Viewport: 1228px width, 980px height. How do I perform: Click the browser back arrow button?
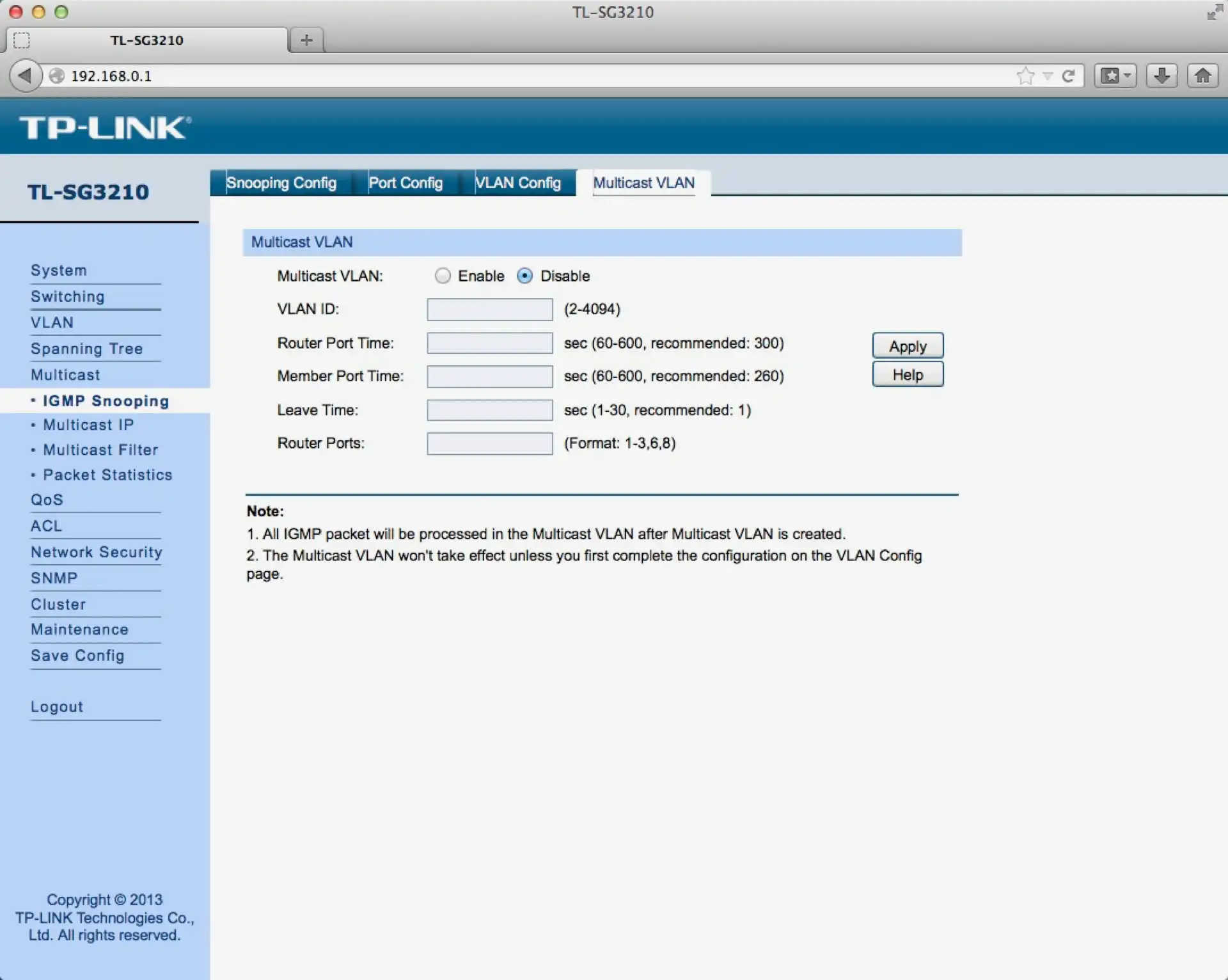tap(25, 76)
